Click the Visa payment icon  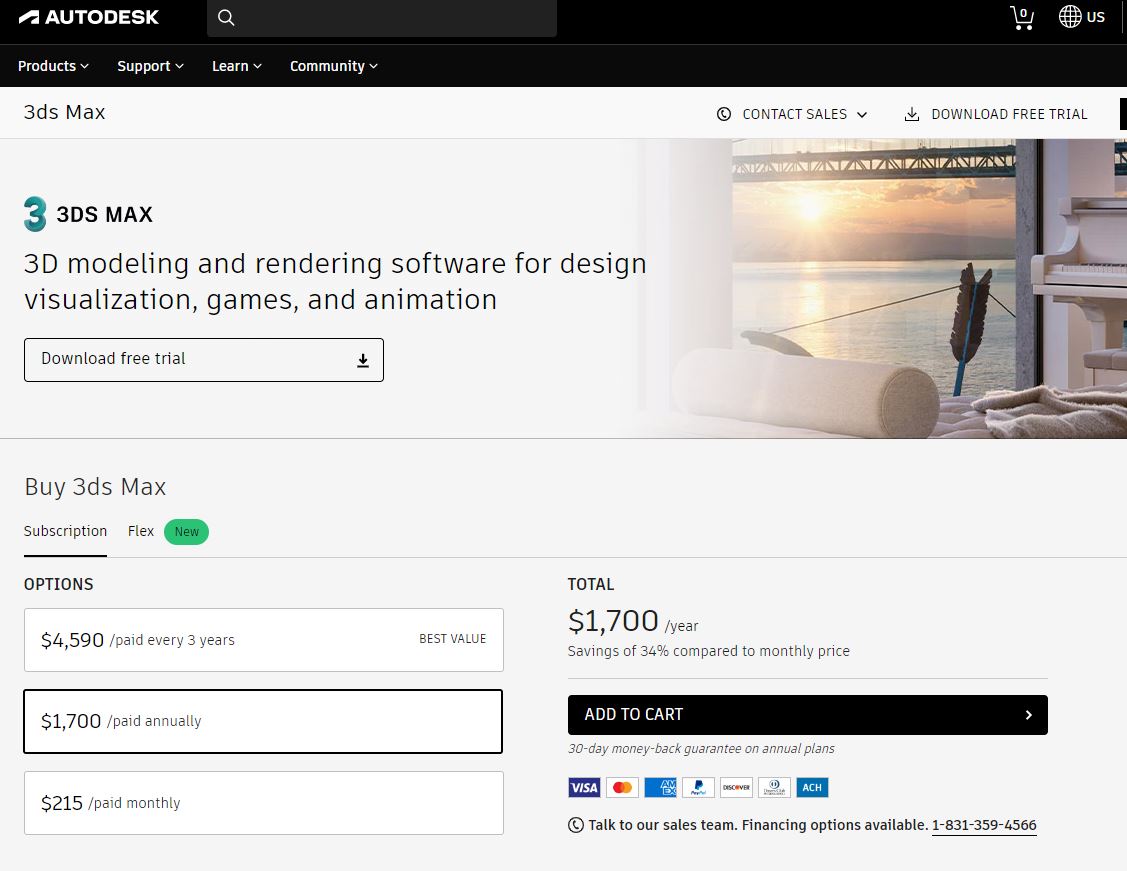click(x=584, y=788)
